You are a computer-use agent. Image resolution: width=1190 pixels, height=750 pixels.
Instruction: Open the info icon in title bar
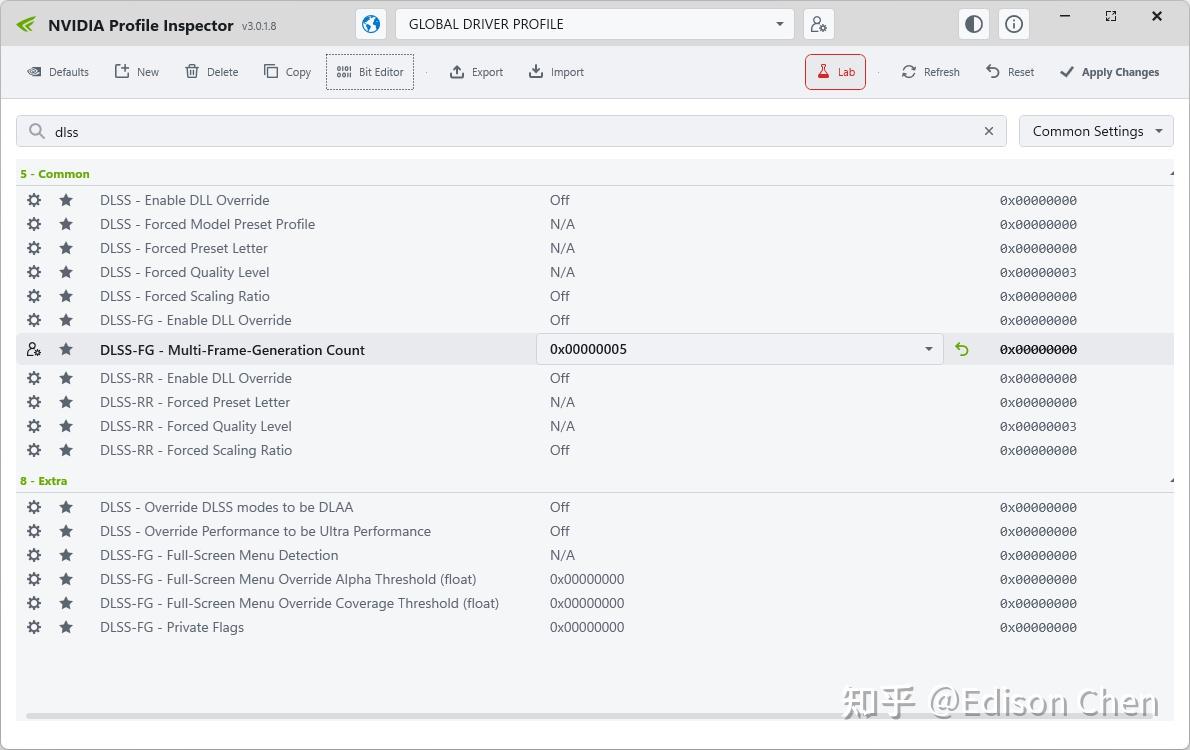[1014, 24]
